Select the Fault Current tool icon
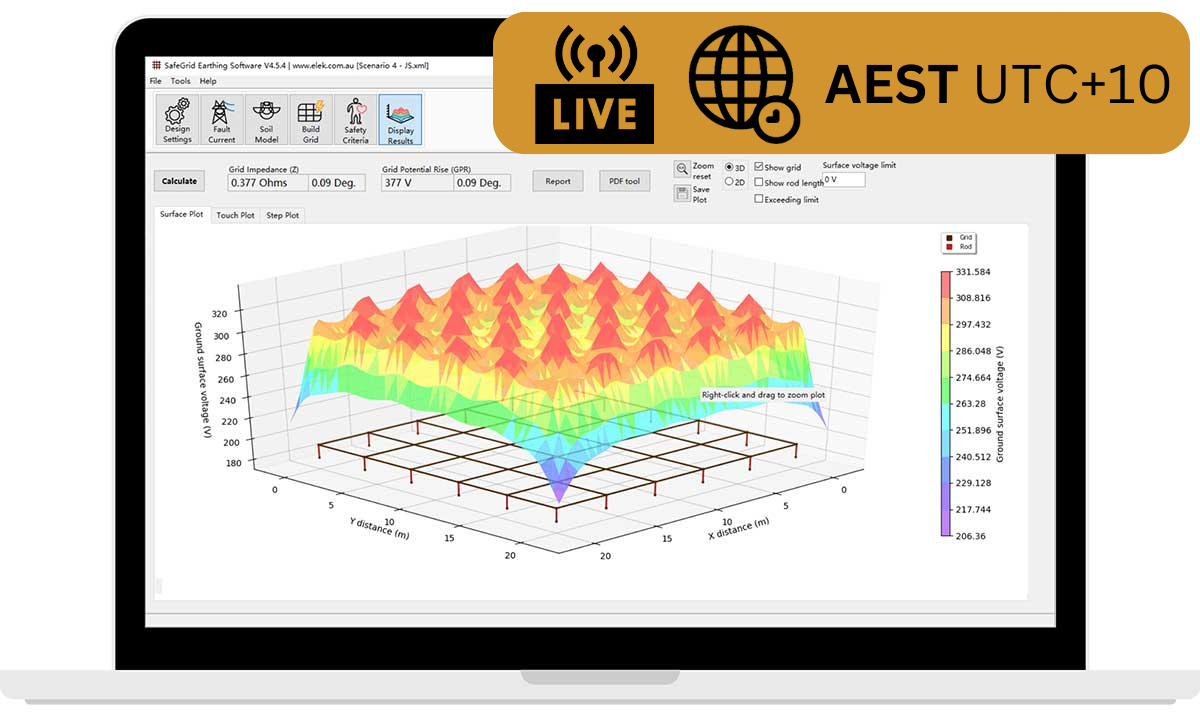 point(221,119)
